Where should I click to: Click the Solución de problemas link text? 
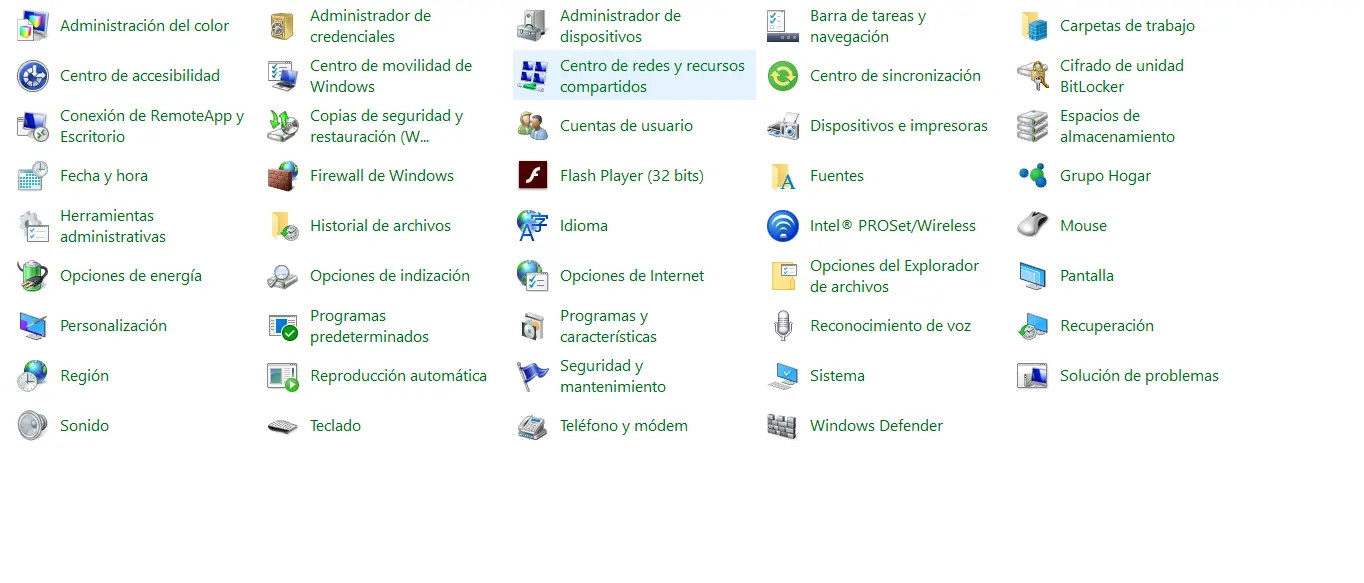click(x=1139, y=376)
